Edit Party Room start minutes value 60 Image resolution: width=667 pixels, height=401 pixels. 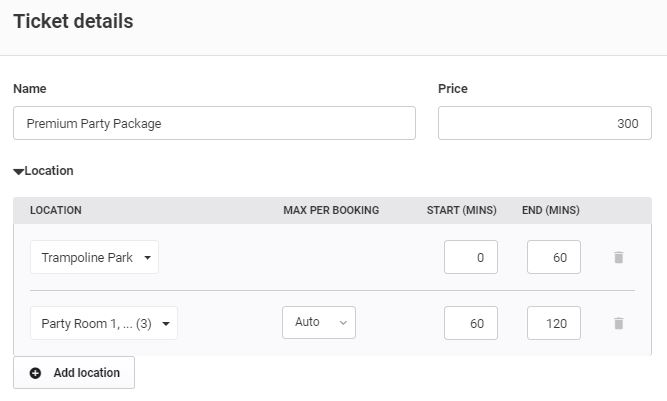pyautogui.click(x=471, y=323)
